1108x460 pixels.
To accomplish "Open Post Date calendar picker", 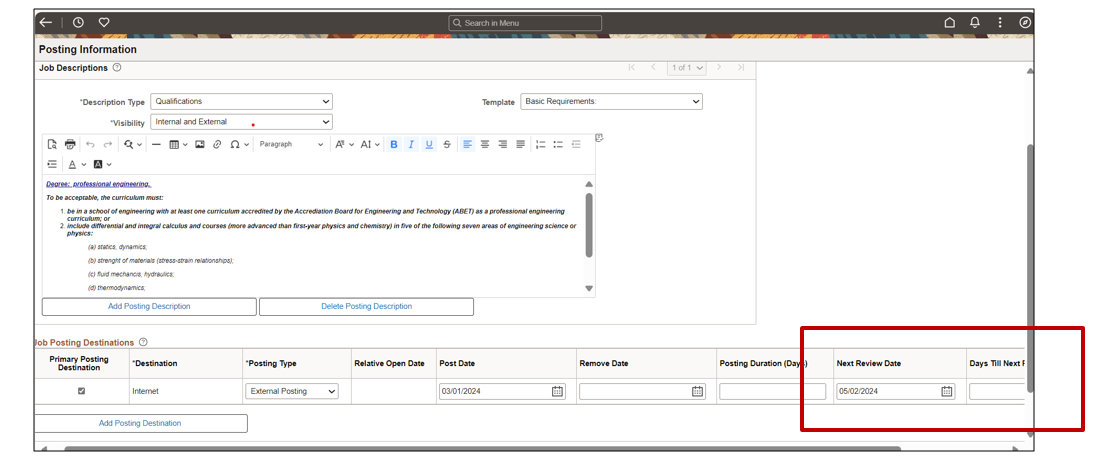I will [557, 391].
